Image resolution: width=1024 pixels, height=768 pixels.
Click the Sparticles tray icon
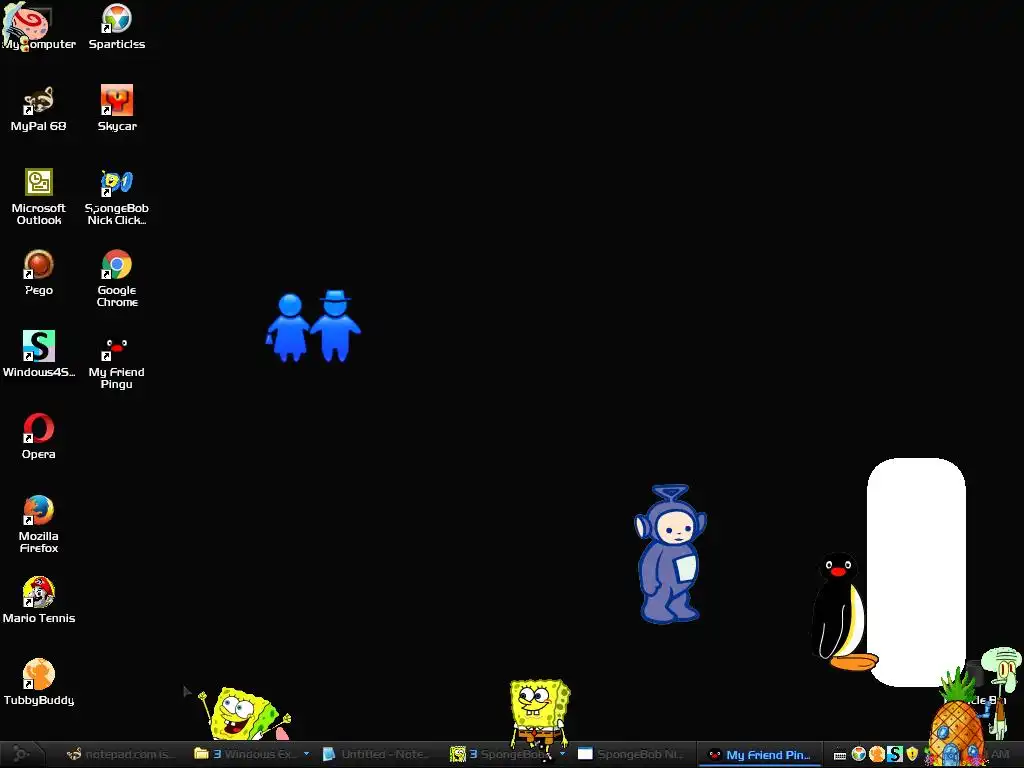tap(858, 754)
